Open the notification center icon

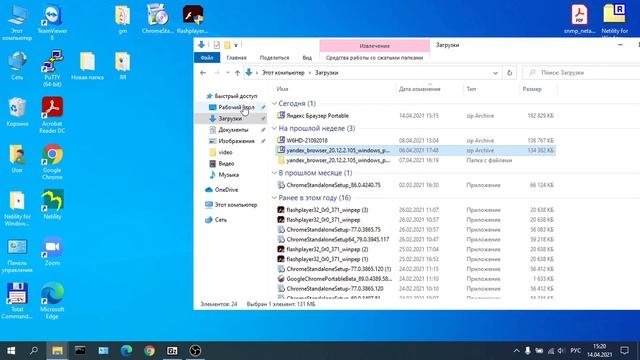[x=624, y=350]
